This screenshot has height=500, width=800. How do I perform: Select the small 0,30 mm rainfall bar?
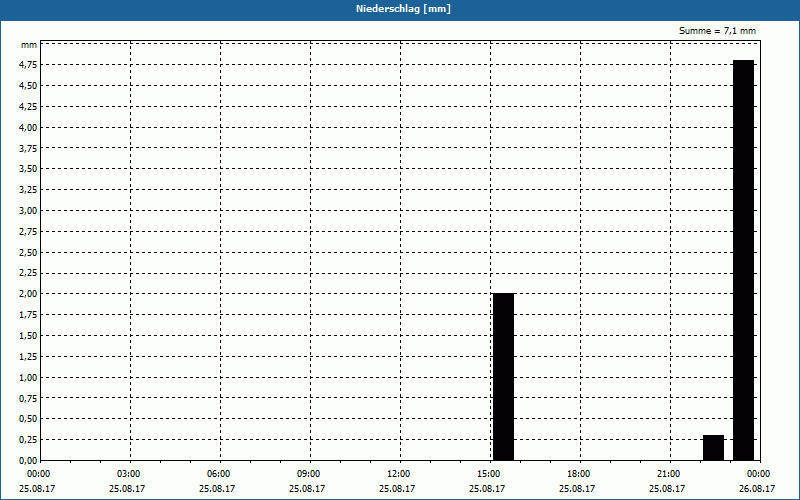coord(713,448)
